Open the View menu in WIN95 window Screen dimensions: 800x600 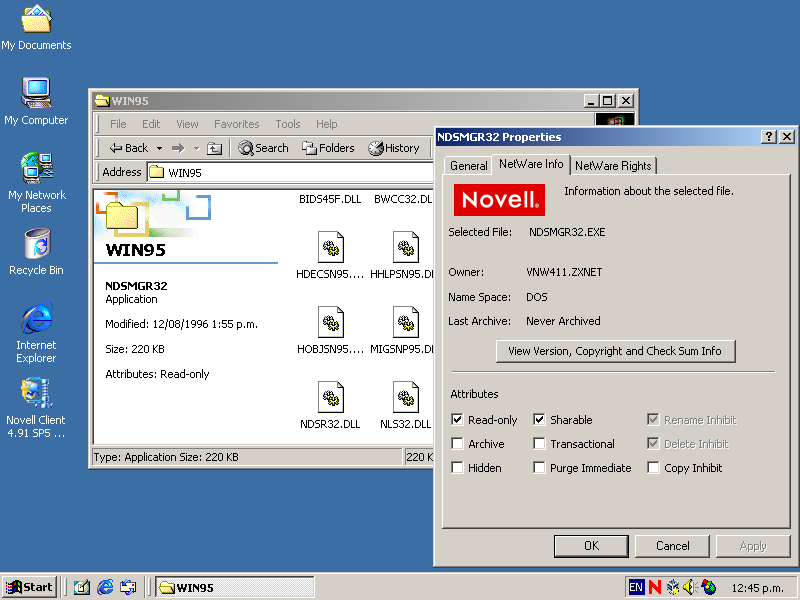coord(187,124)
